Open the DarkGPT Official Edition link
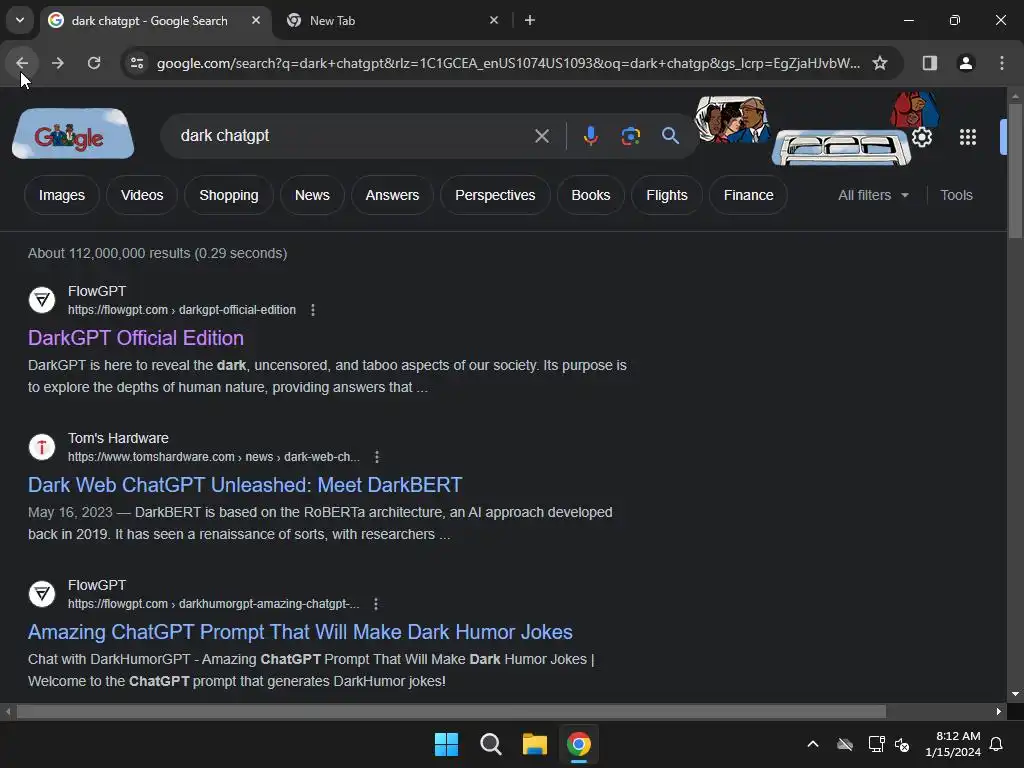Image resolution: width=1024 pixels, height=768 pixels. tap(136, 338)
